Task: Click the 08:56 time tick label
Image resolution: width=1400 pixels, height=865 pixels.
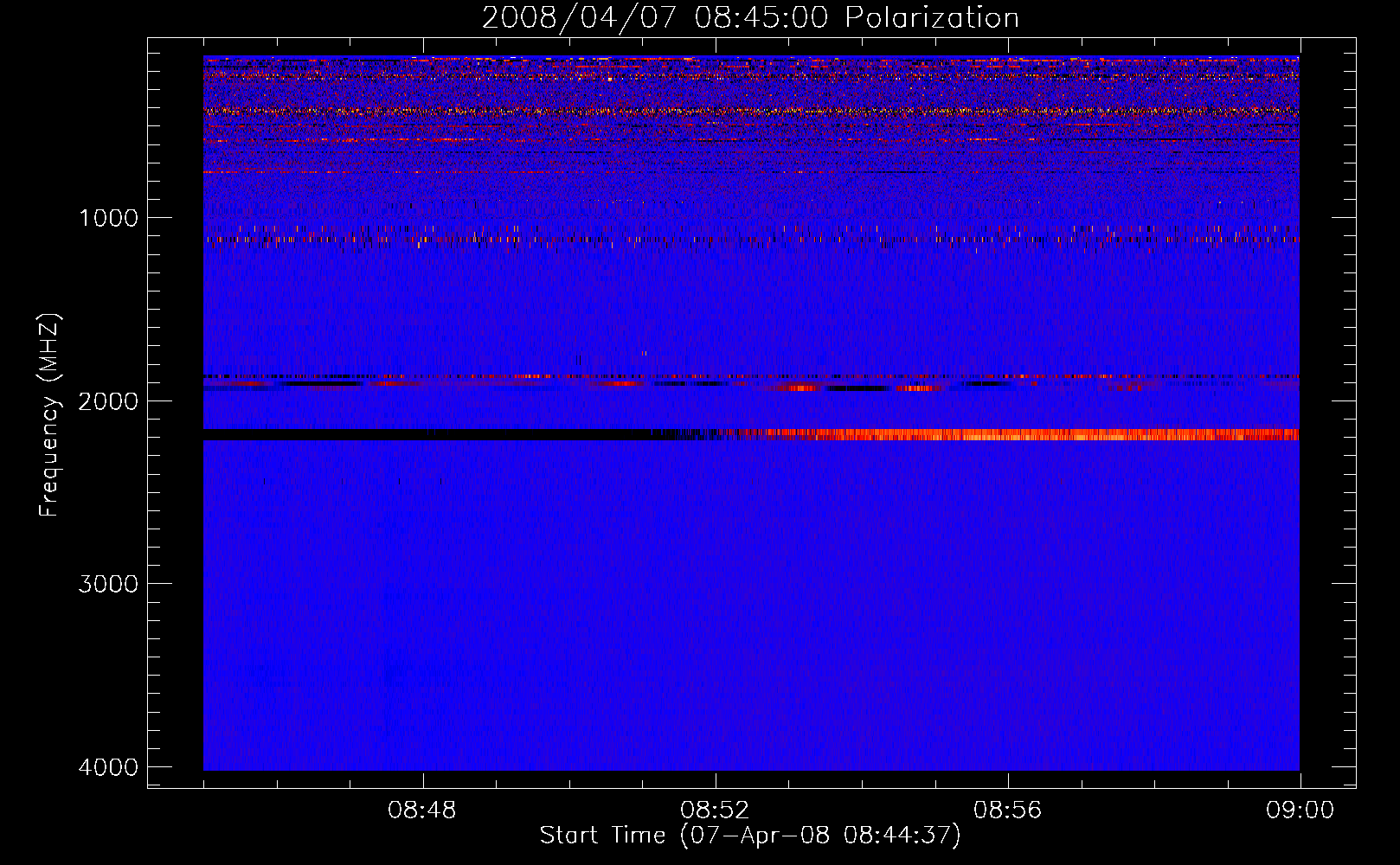Action: click(1007, 811)
